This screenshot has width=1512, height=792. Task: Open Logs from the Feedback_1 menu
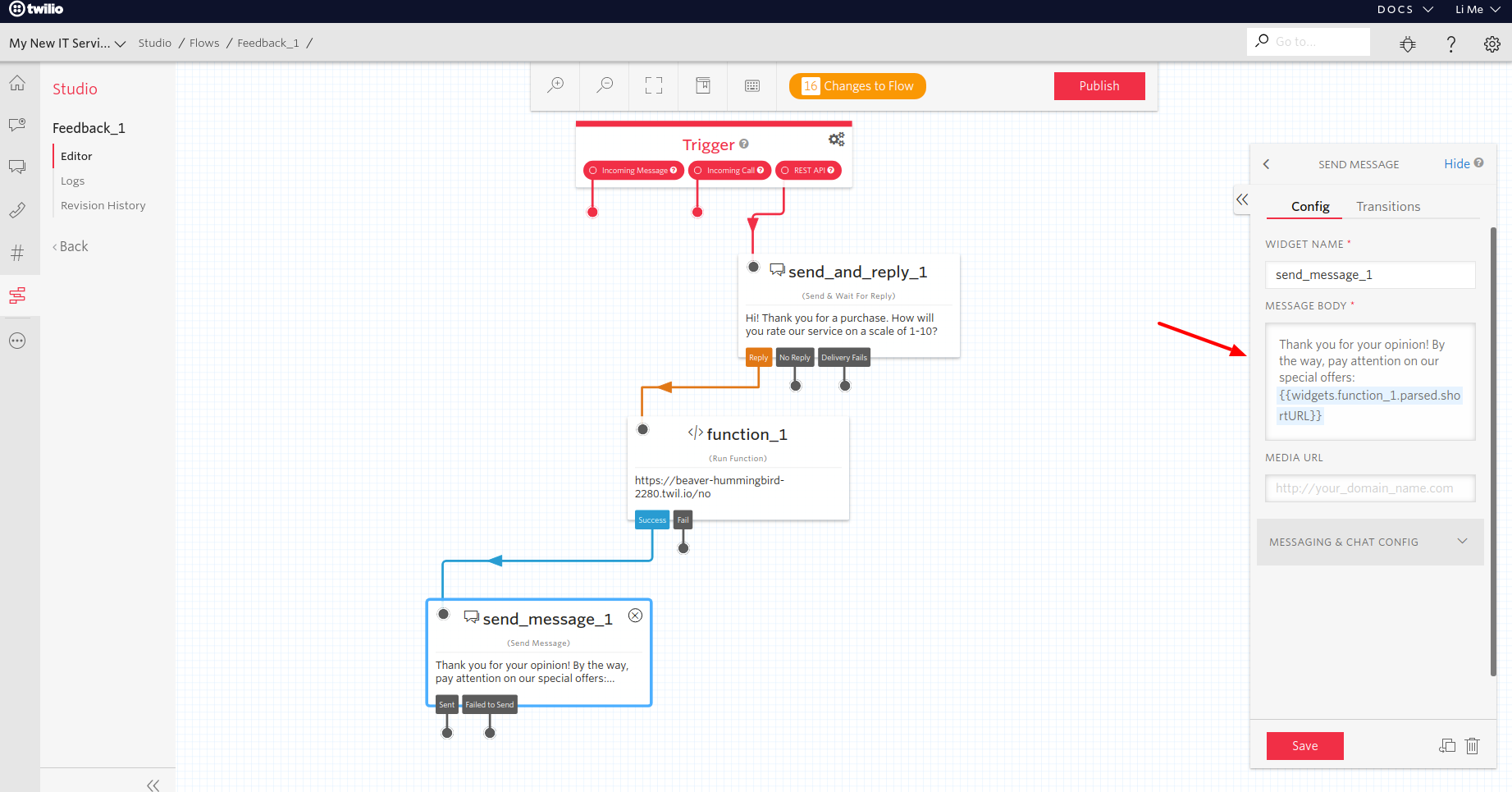tap(72, 181)
